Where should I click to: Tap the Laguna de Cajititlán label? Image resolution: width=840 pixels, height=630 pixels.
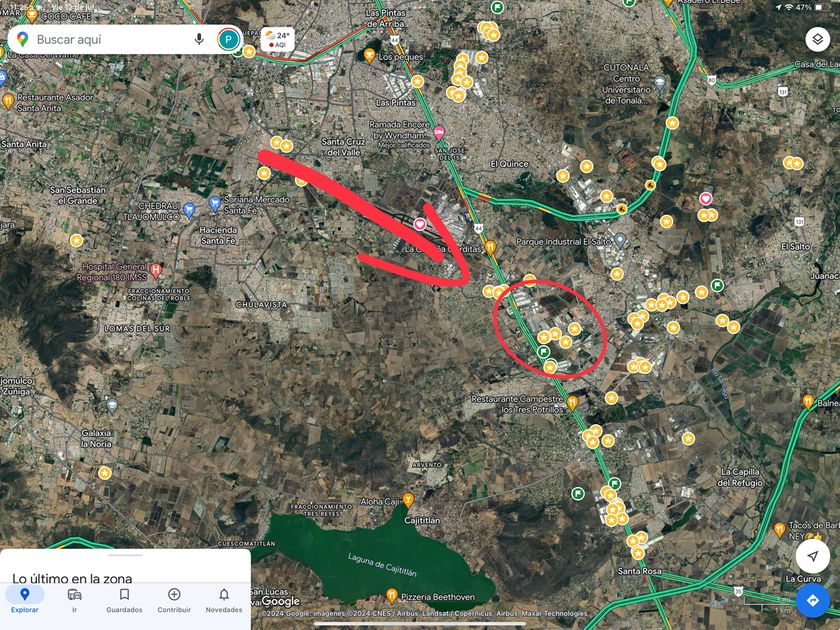[x=382, y=565]
